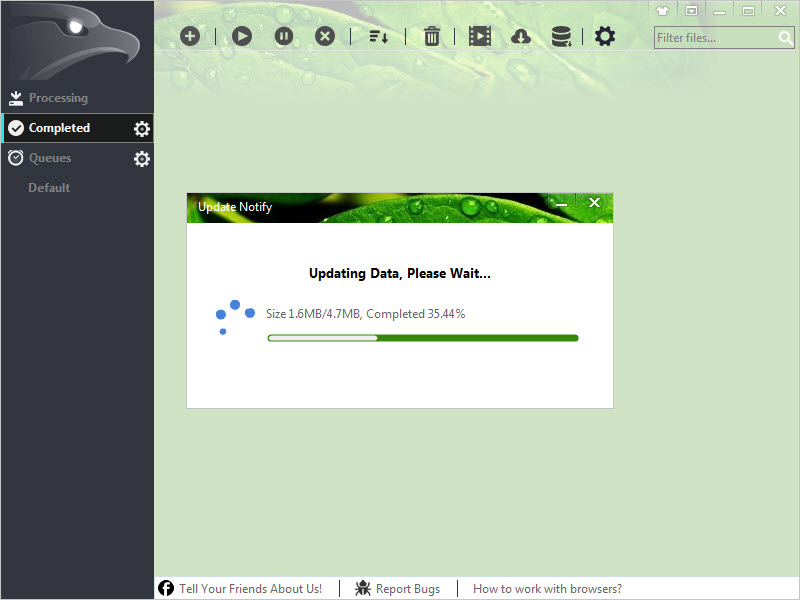Minimize the Update Notify dialog
This screenshot has height=600, width=800.
(x=561, y=204)
